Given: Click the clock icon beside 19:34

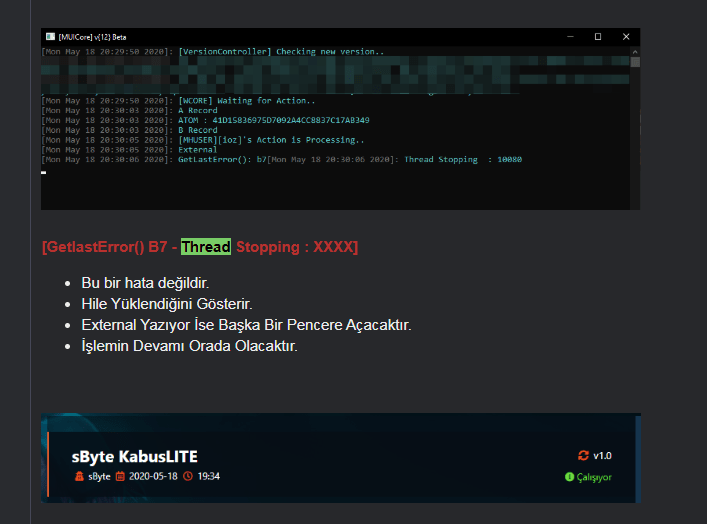Looking at the screenshot, I should (x=188, y=476).
